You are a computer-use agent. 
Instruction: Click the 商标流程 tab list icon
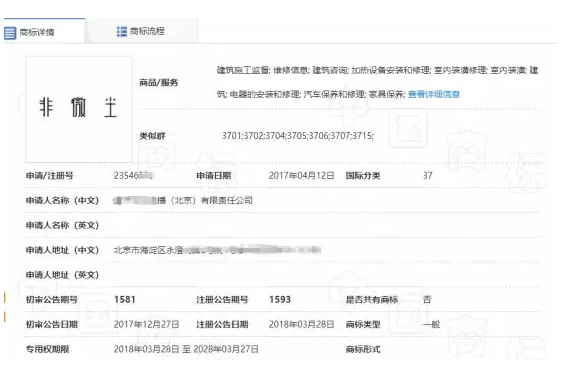[122, 32]
